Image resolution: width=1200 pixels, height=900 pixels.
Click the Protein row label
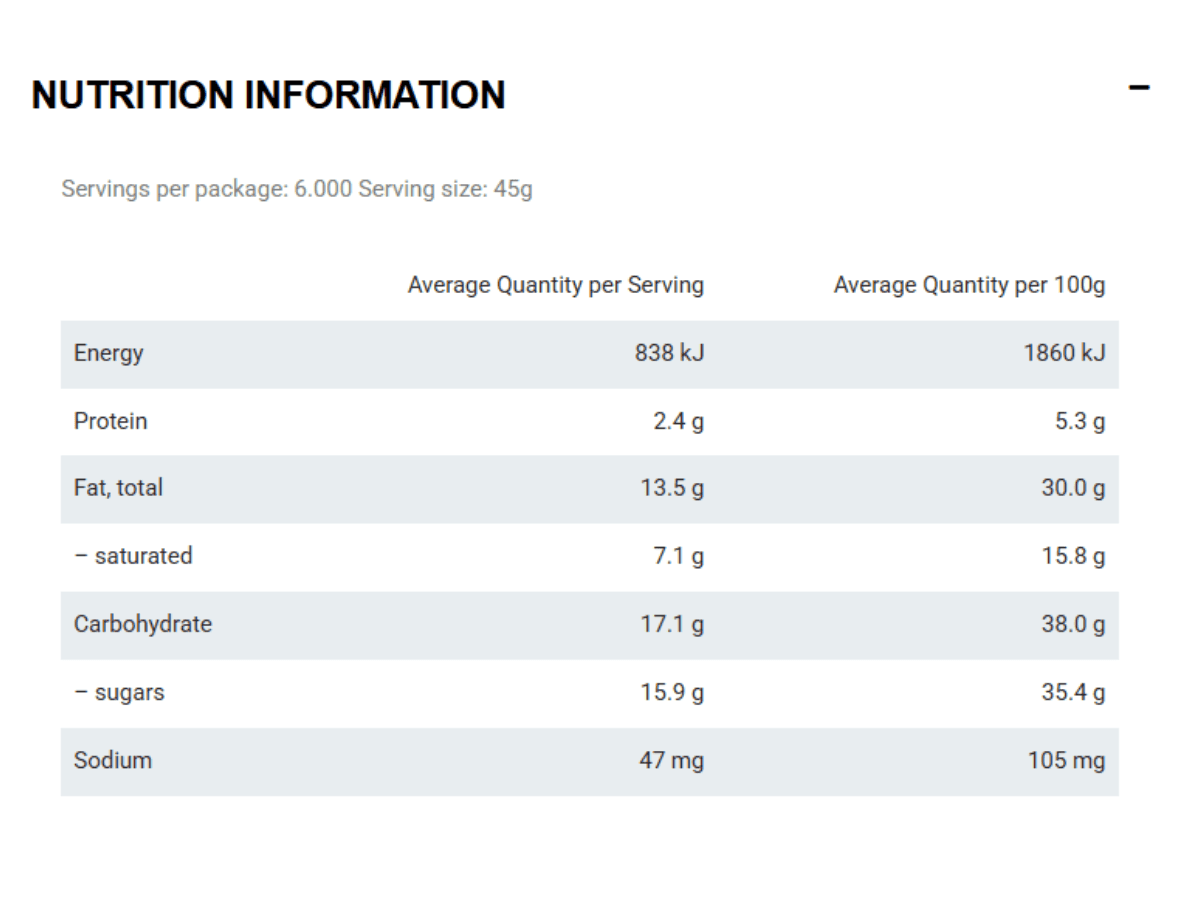click(110, 421)
